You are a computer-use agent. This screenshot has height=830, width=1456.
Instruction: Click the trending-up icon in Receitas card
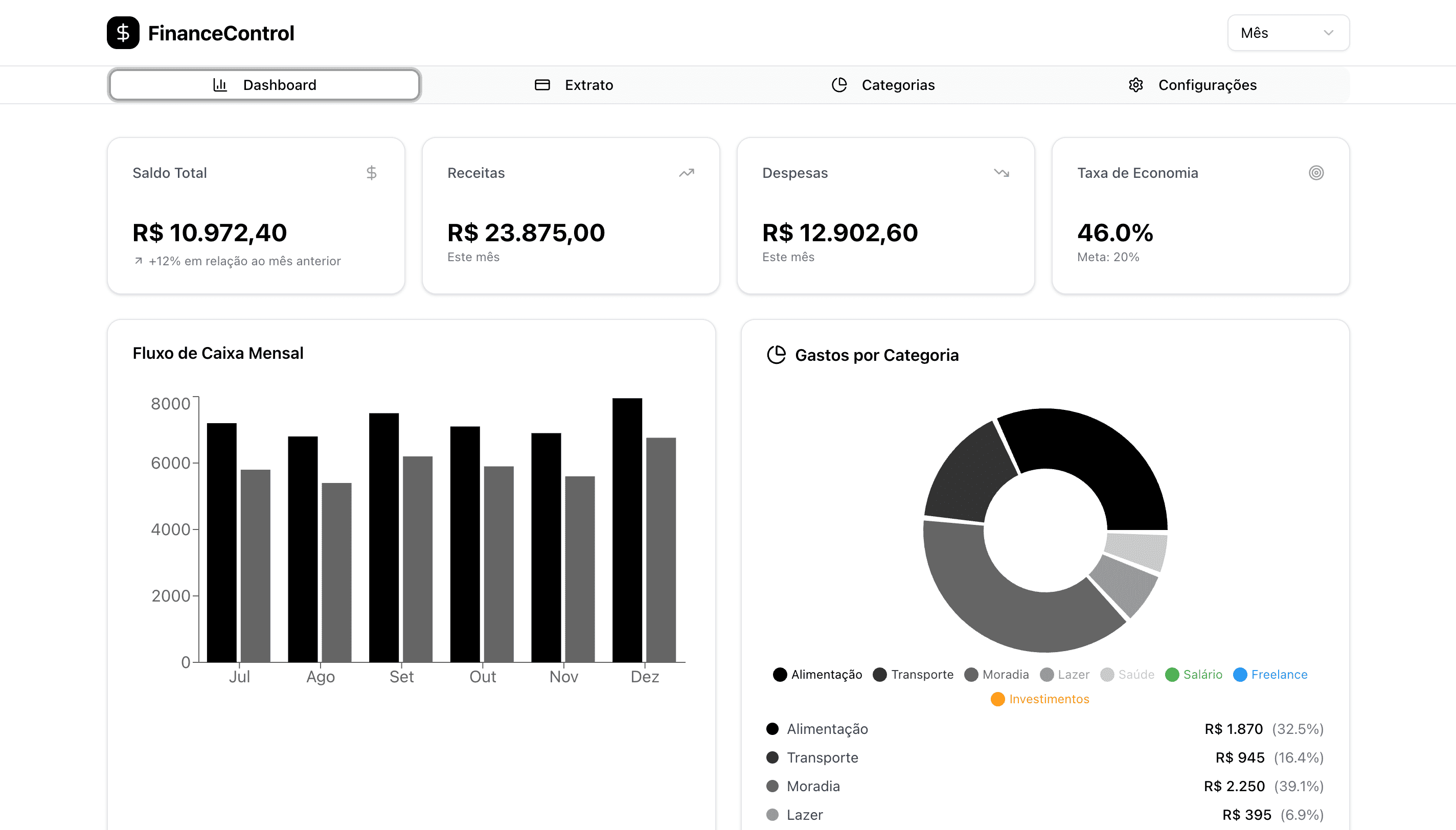[687, 173]
